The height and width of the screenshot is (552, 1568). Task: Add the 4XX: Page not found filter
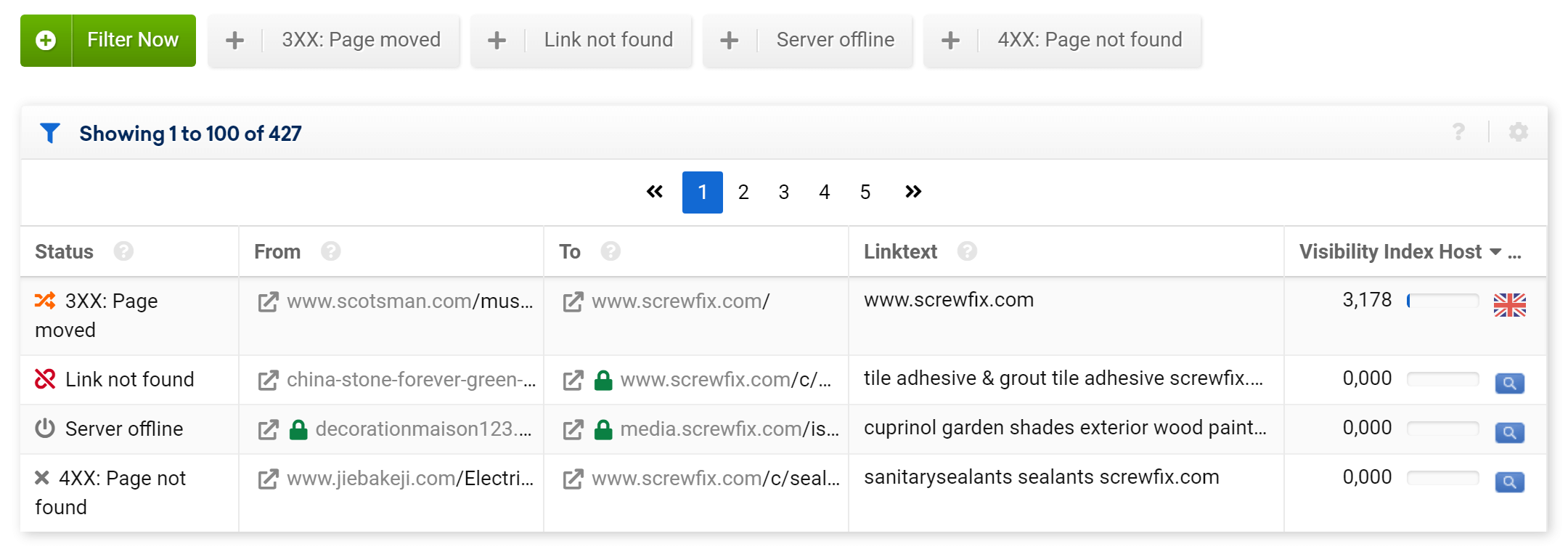pos(1063,41)
